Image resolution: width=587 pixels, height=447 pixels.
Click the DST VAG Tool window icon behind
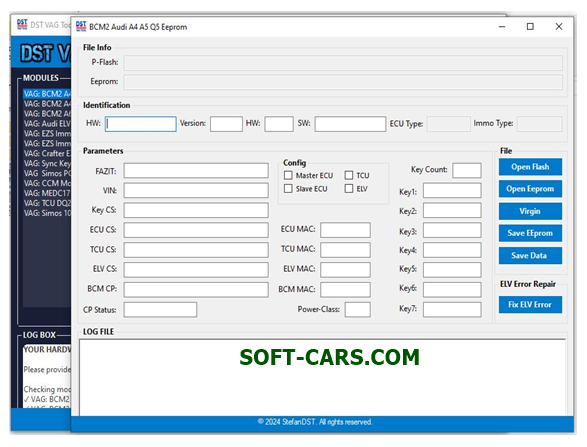[x=22, y=24]
